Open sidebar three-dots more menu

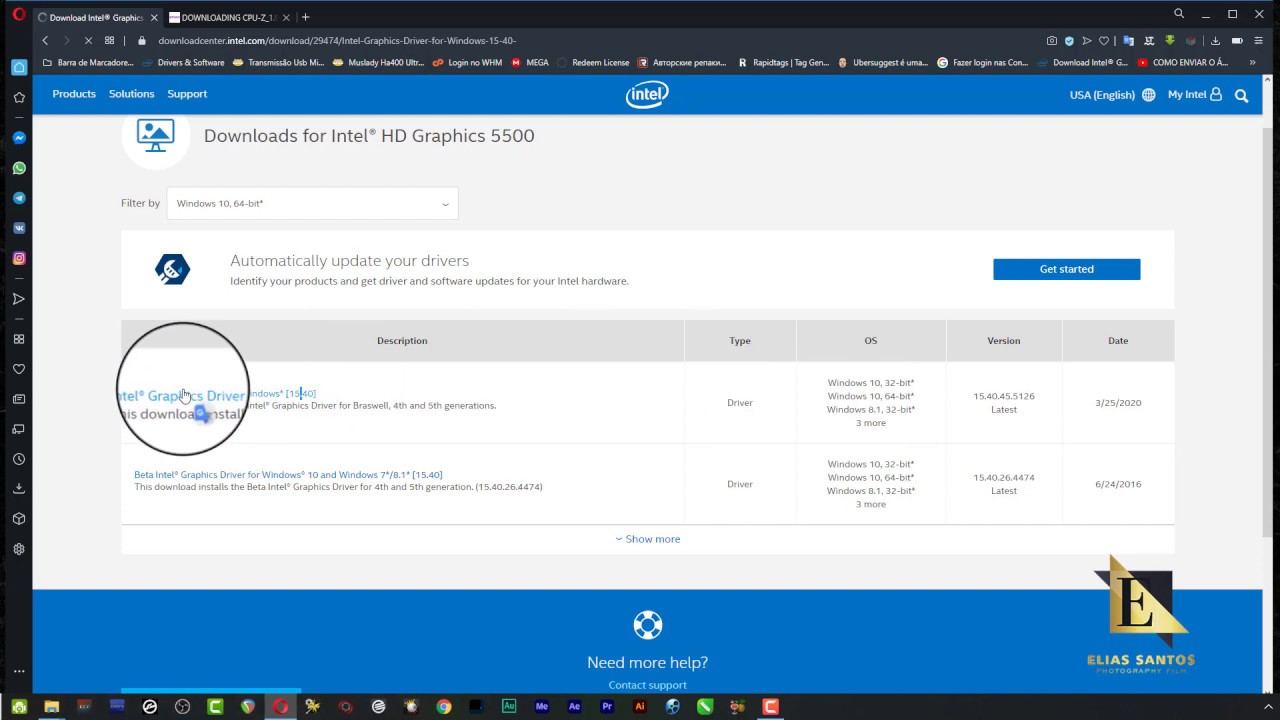19,672
